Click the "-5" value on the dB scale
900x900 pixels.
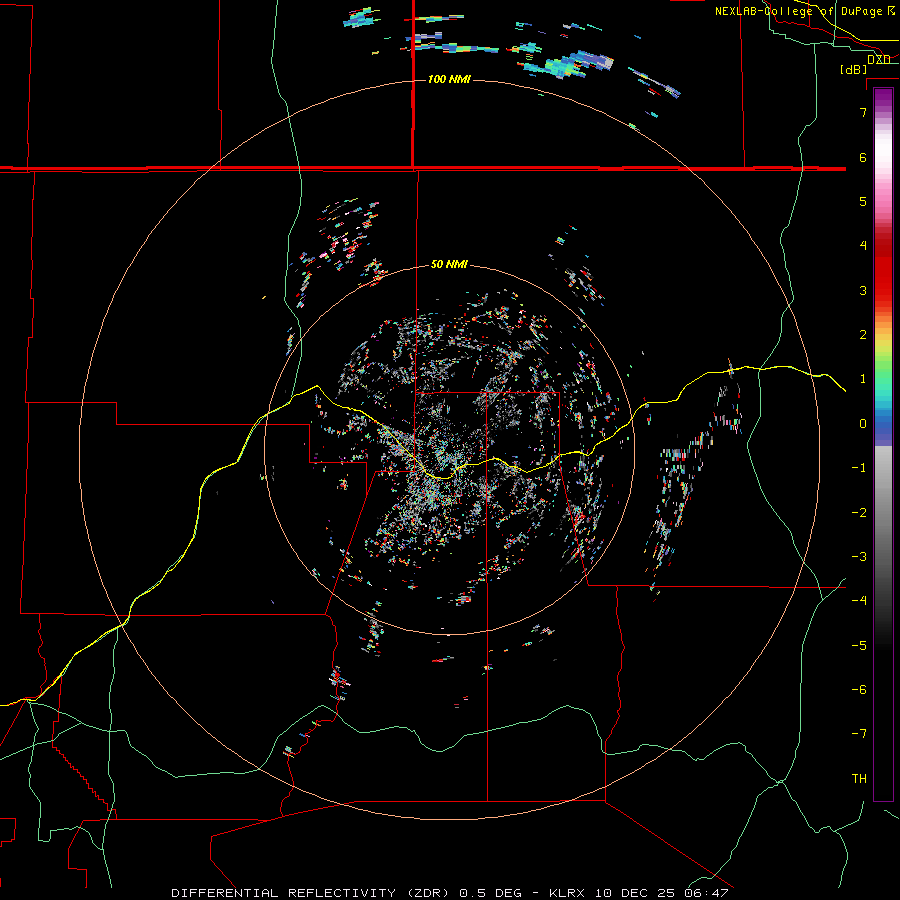tap(859, 646)
